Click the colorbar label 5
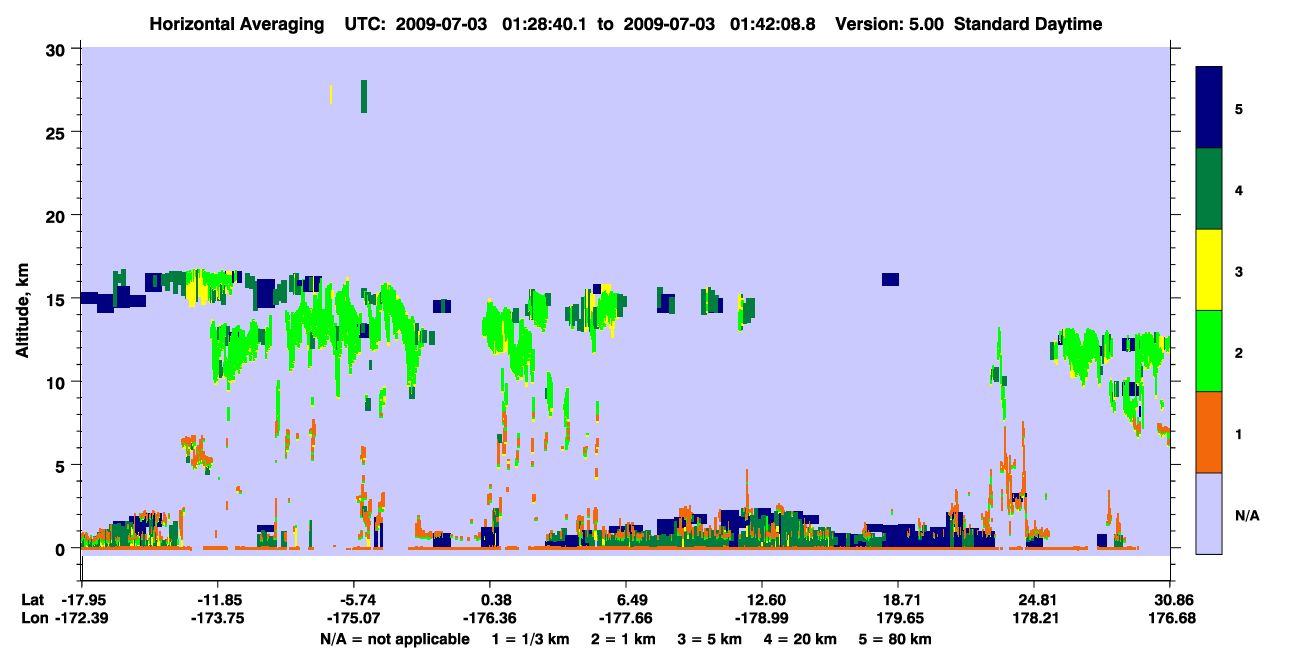Screen dimensions: 1300x667 [x=1239, y=108]
